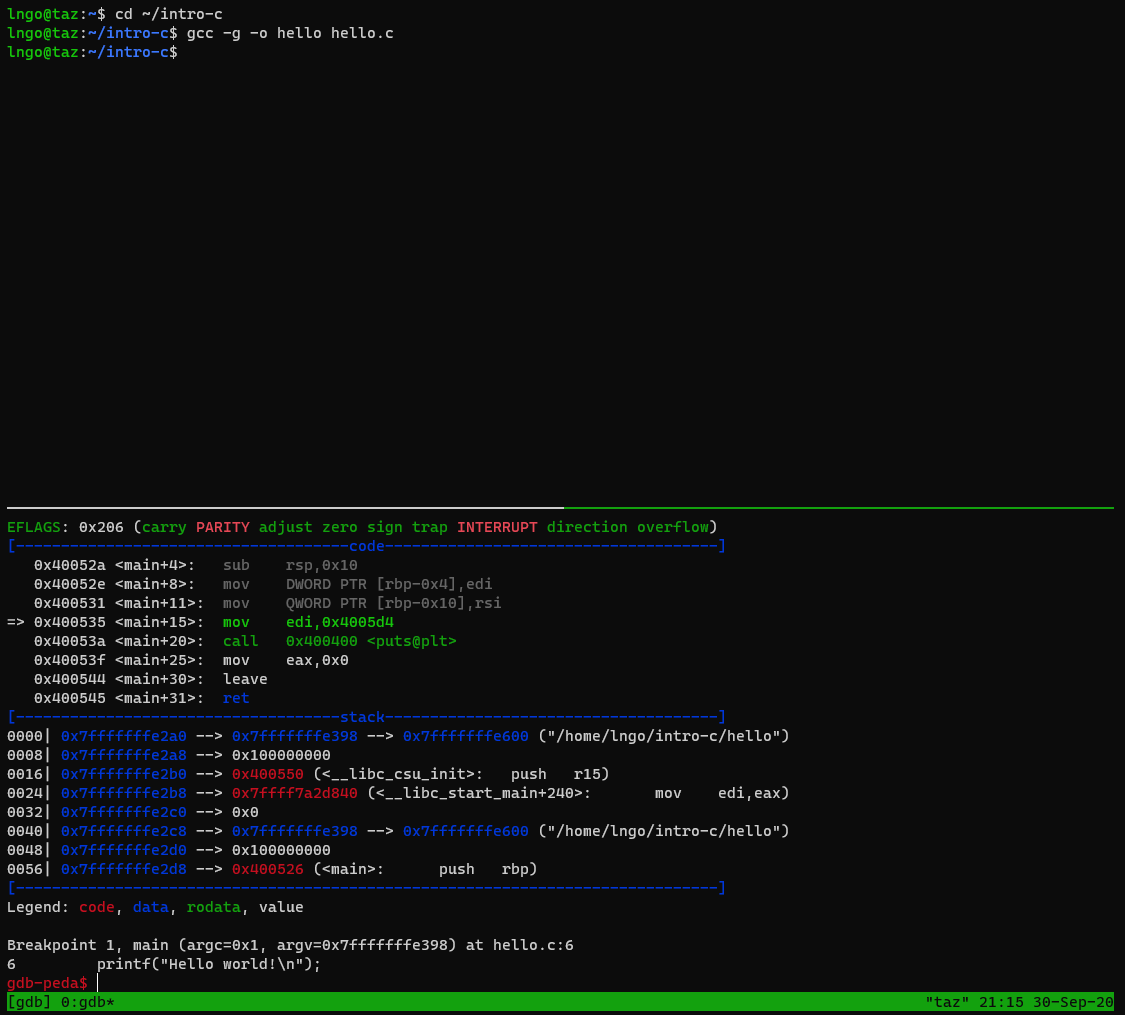Click the blue 'data' legend entry

(x=151, y=907)
